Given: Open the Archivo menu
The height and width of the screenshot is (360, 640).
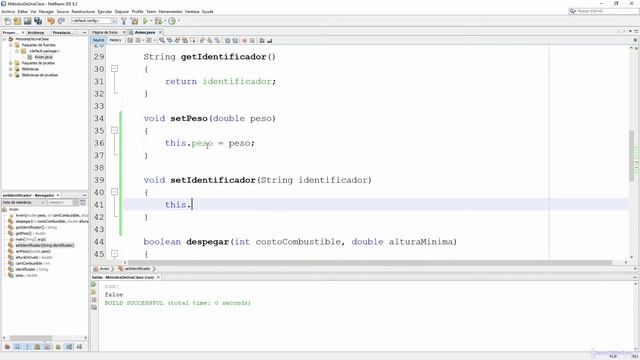Looking at the screenshot, I should pyautogui.click(x=8, y=11).
